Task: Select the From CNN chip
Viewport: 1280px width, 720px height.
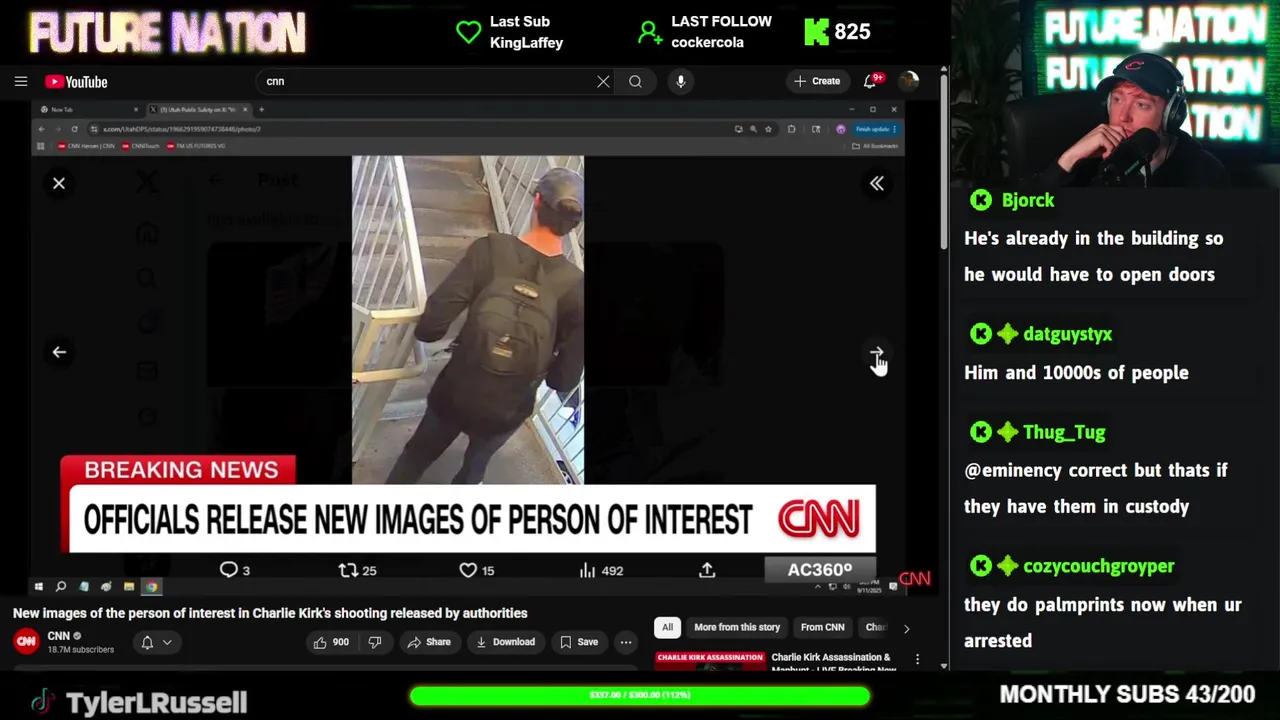Action: [822, 627]
